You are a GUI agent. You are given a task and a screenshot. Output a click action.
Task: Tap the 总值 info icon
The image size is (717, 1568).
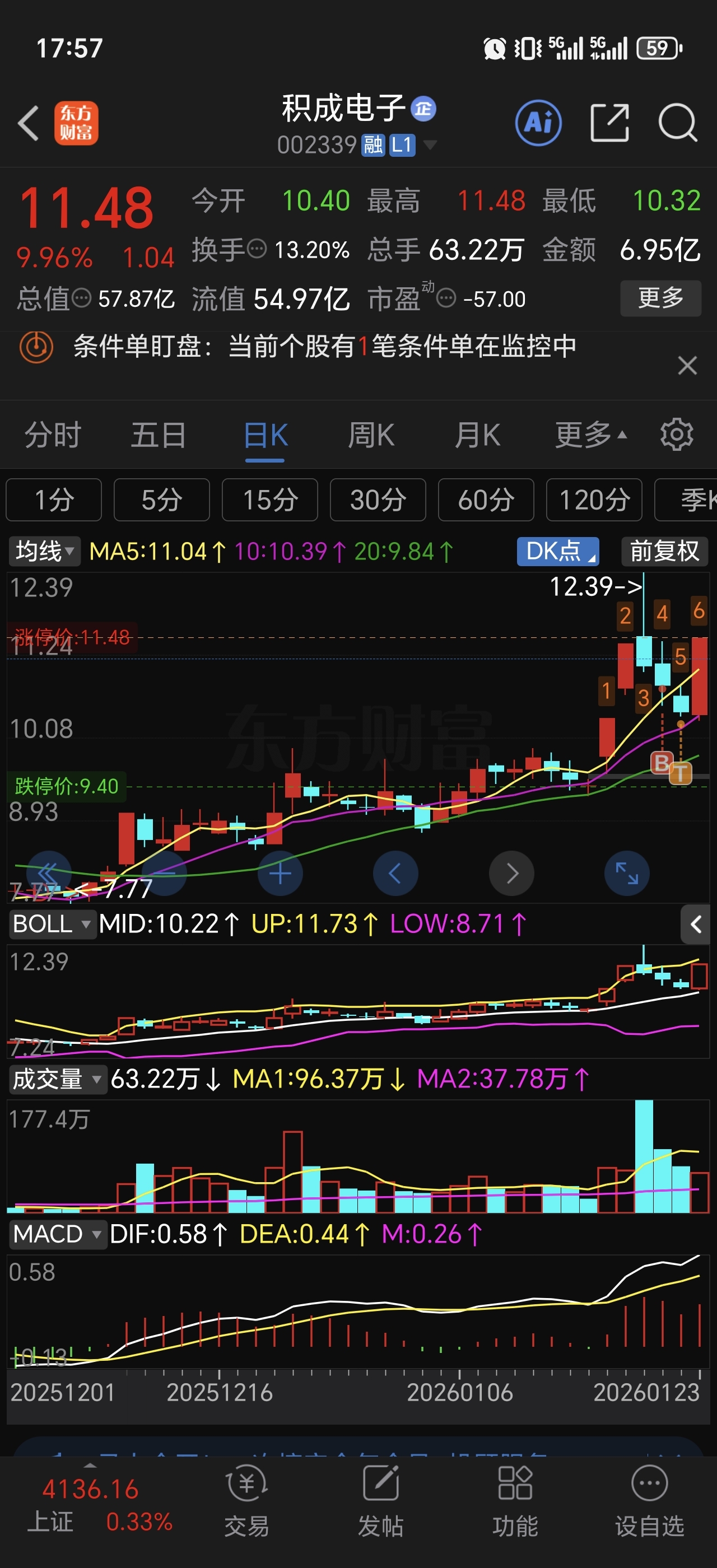click(82, 298)
